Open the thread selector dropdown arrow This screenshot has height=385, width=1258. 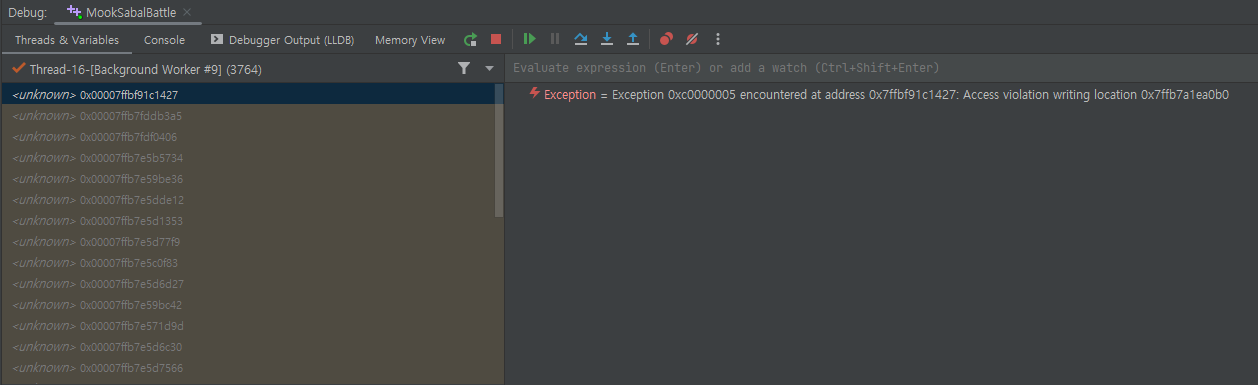pyautogui.click(x=489, y=69)
